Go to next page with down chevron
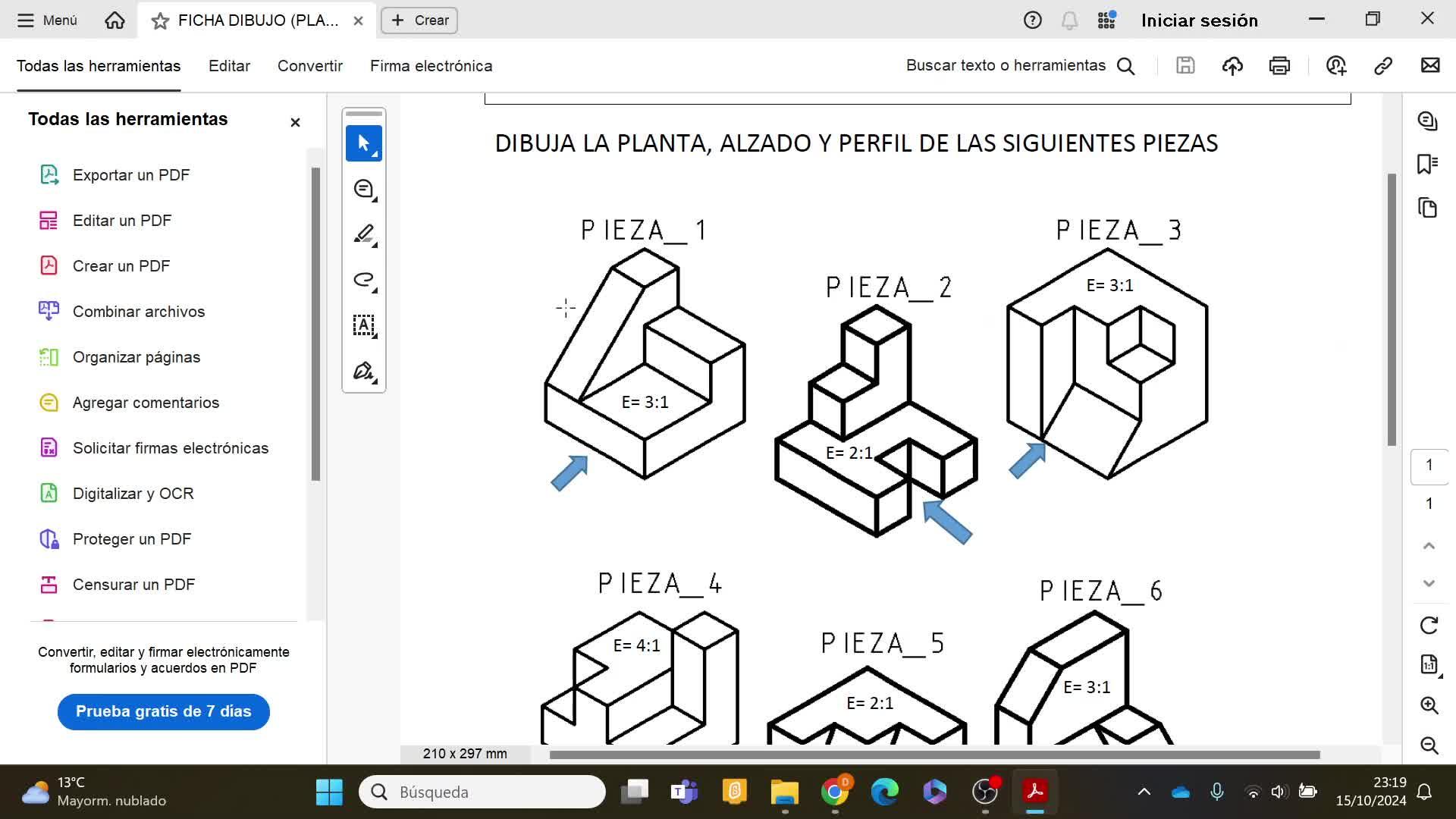 click(x=1429, y=583)
